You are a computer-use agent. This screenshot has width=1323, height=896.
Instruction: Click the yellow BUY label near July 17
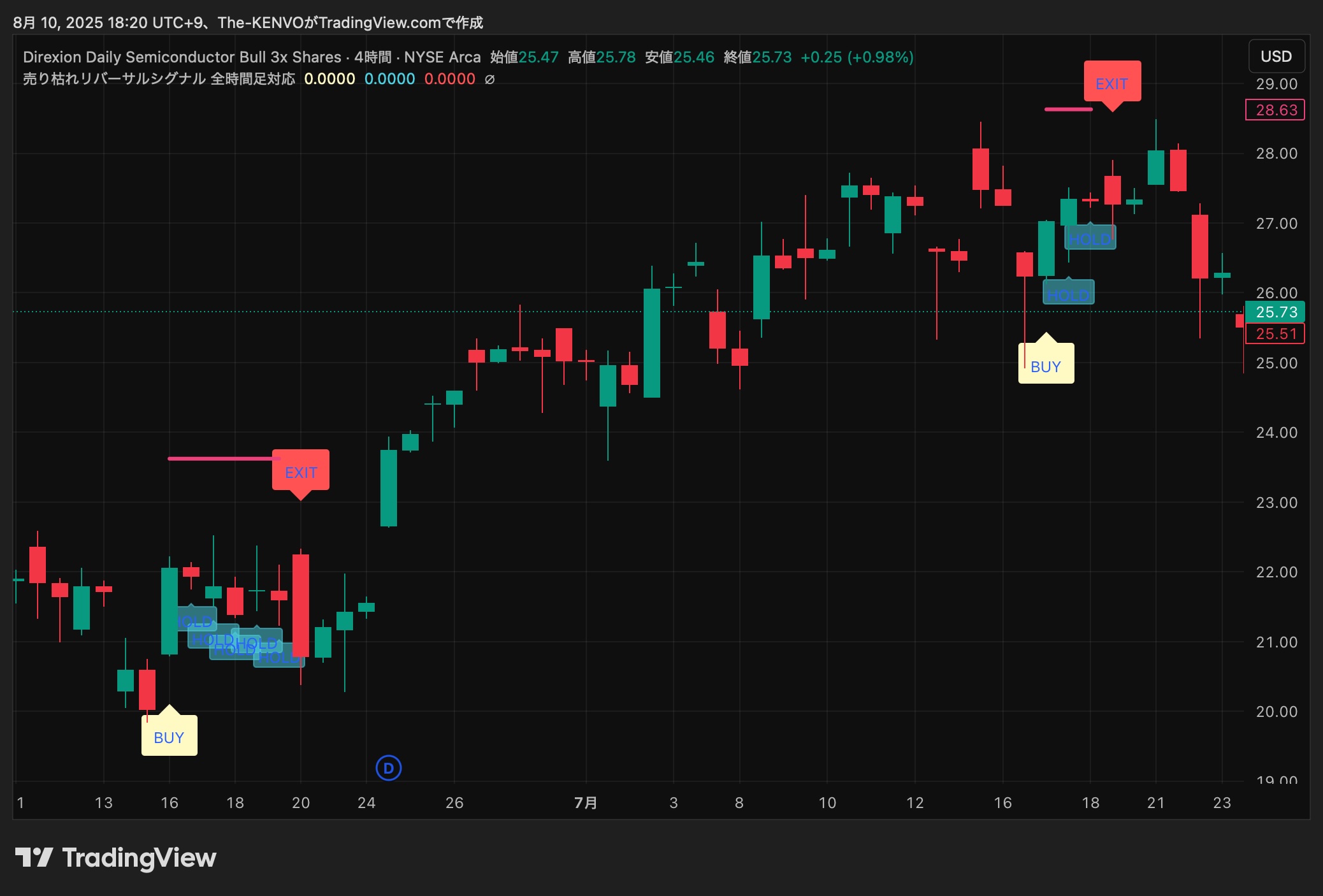pyautogui.click(x=1046, y=366)
